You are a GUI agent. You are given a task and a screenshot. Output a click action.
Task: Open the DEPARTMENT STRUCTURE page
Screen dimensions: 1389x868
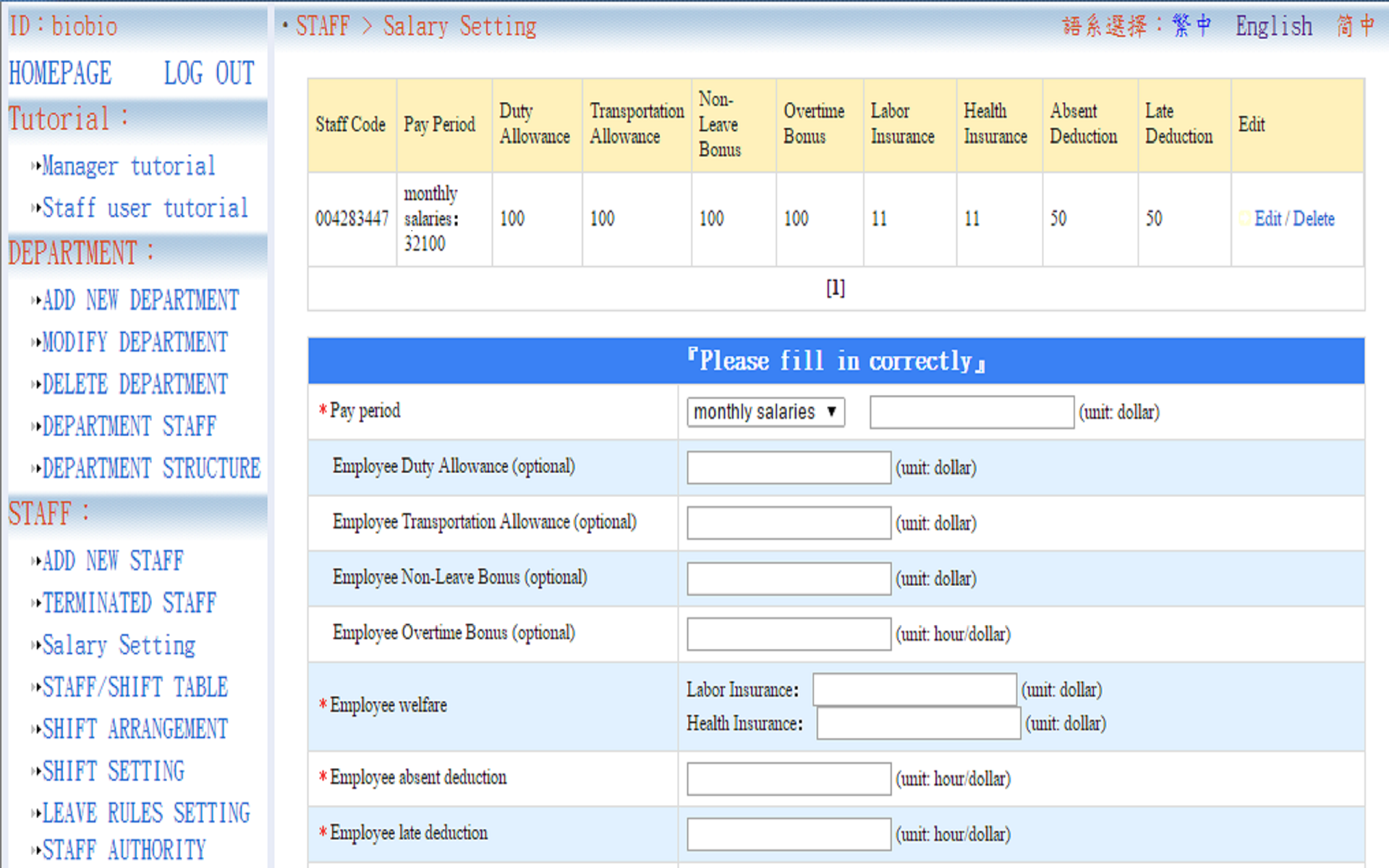point(150,468)
